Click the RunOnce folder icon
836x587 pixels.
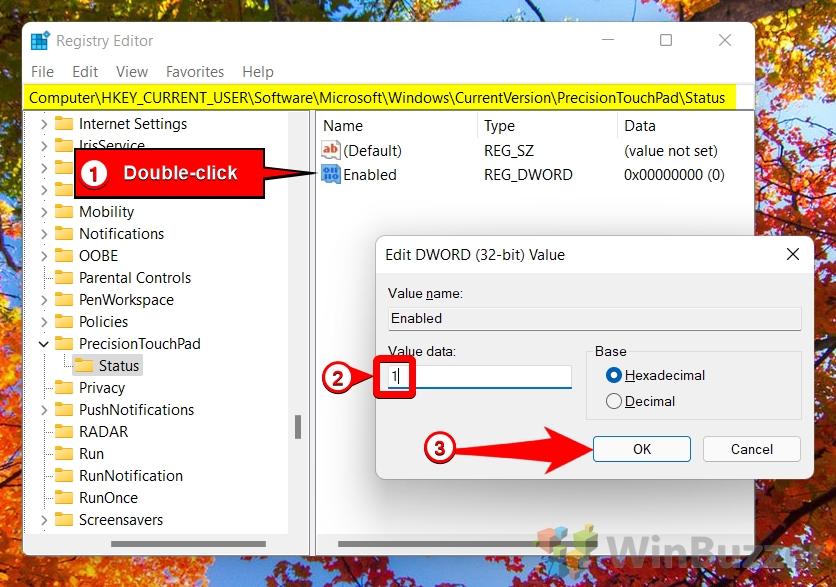tap(64, 497)
